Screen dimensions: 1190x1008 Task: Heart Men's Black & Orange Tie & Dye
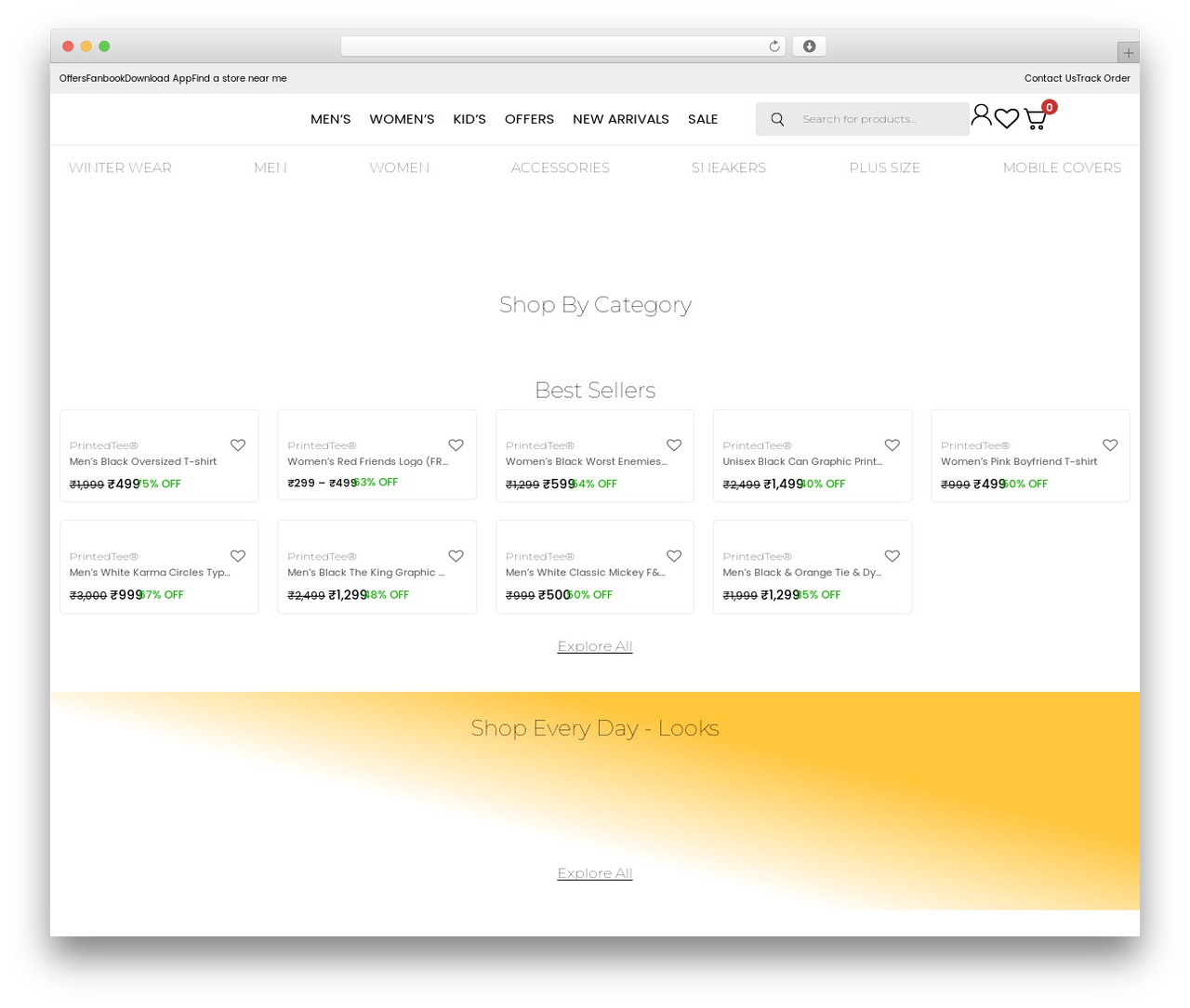coord(892,556)
